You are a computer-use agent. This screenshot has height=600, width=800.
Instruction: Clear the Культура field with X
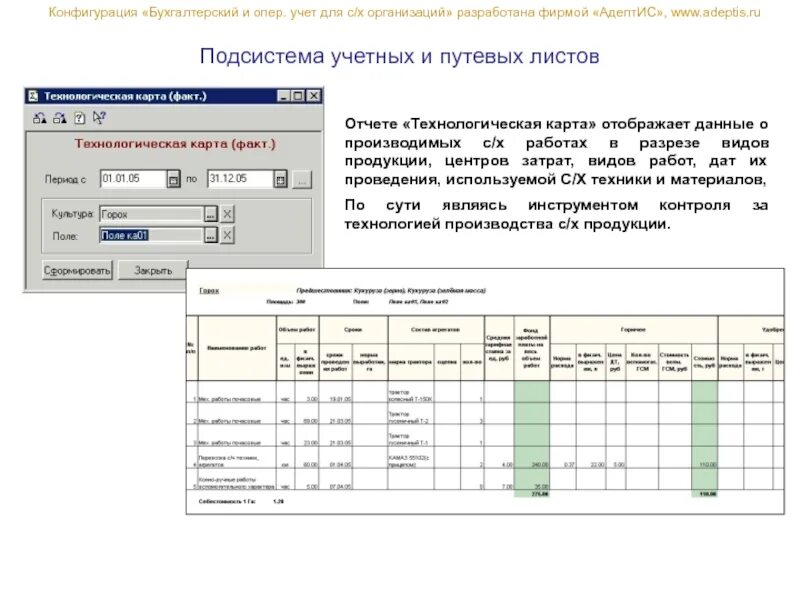(228, 214)
